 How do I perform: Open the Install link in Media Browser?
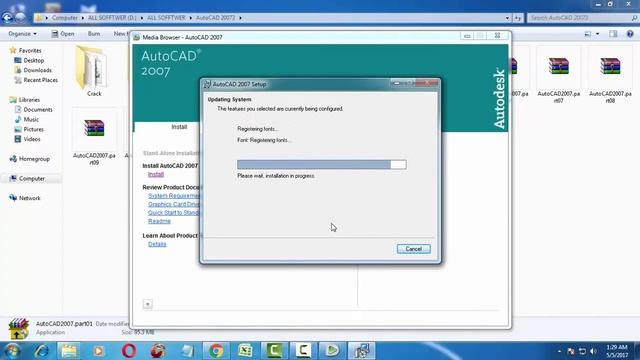pos(156,174)
